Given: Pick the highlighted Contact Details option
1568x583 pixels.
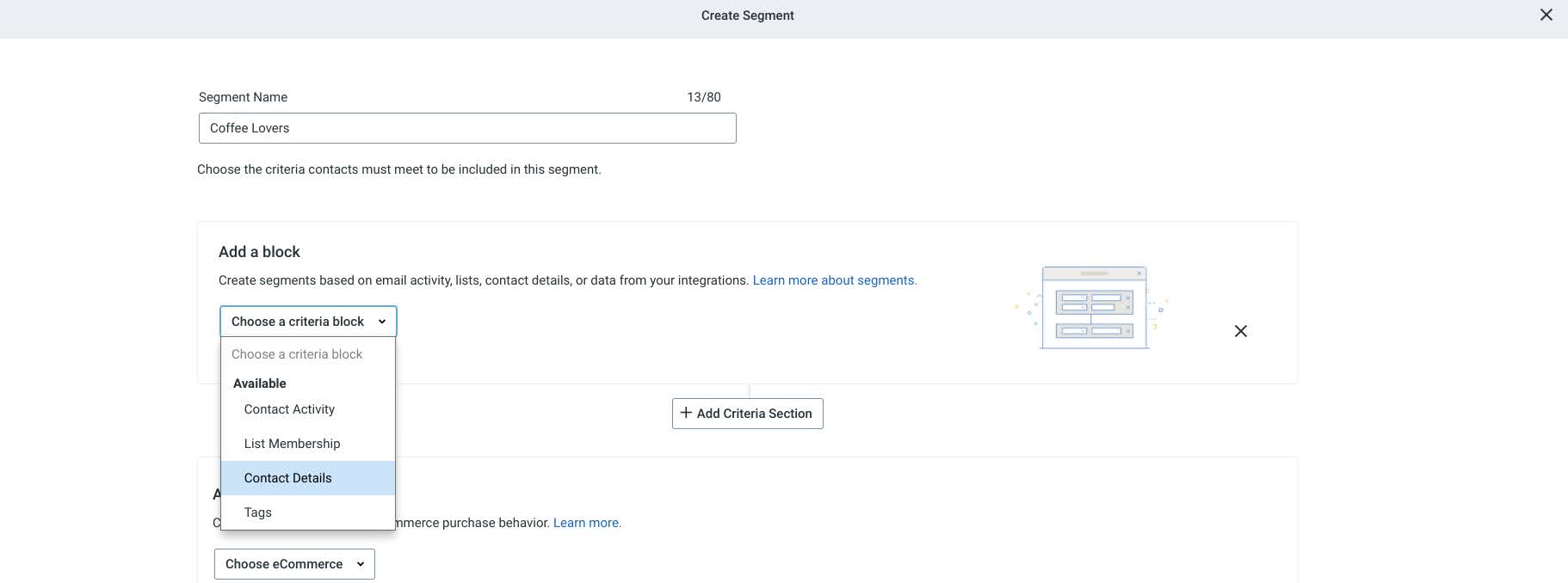Looking at the screenshot, I should coord(287,478).
